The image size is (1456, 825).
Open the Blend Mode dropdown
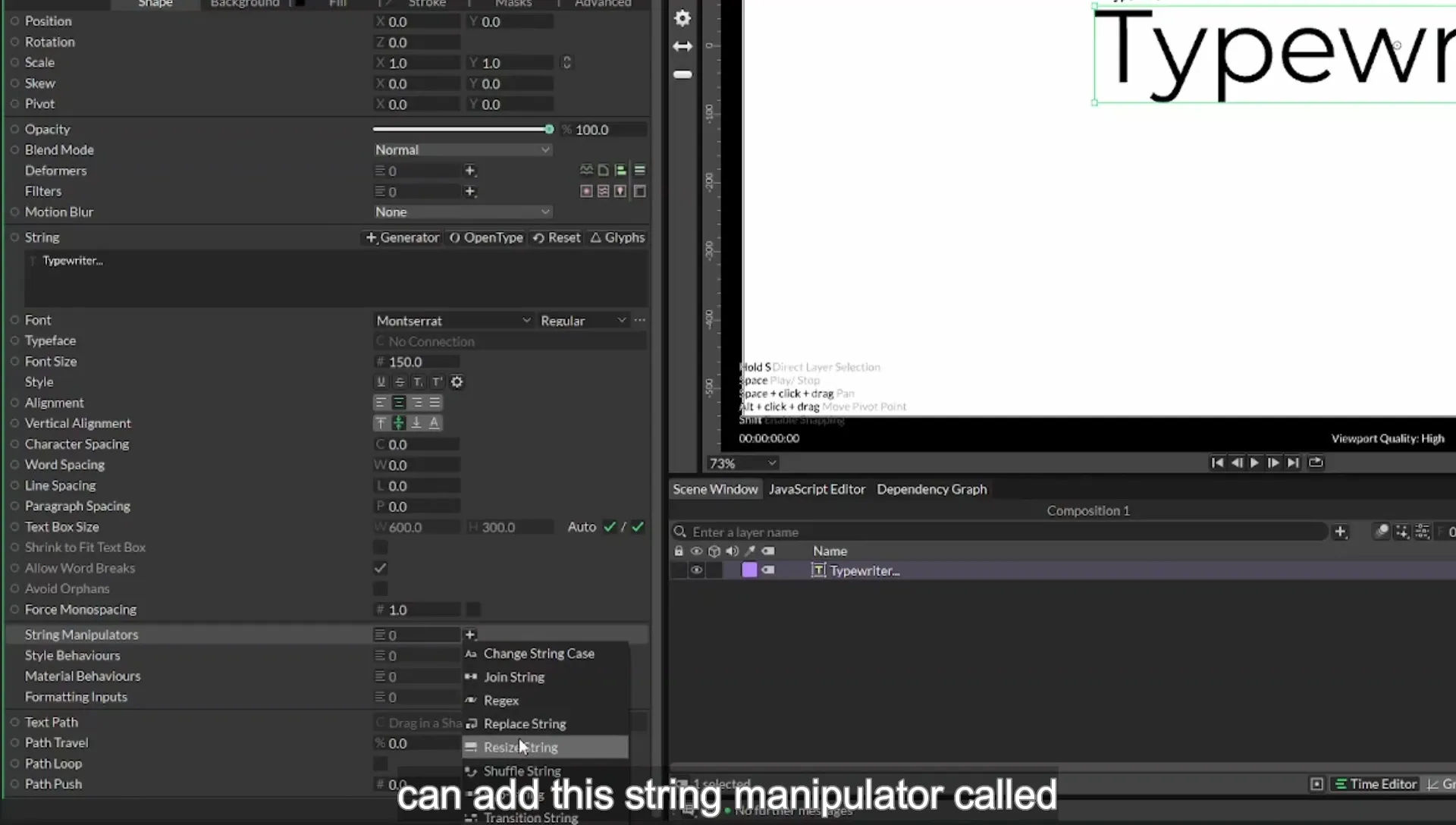coord(463,150)
